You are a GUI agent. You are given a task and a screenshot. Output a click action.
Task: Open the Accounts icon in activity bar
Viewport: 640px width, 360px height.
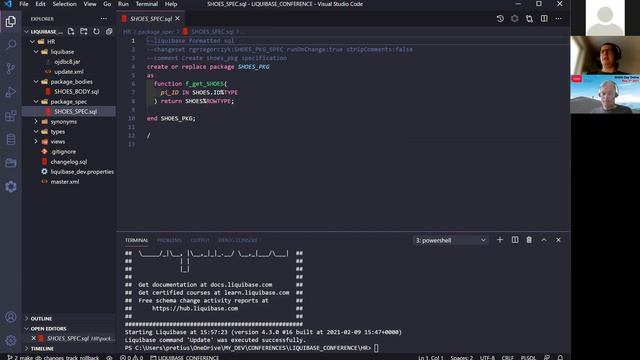[11, 317]
